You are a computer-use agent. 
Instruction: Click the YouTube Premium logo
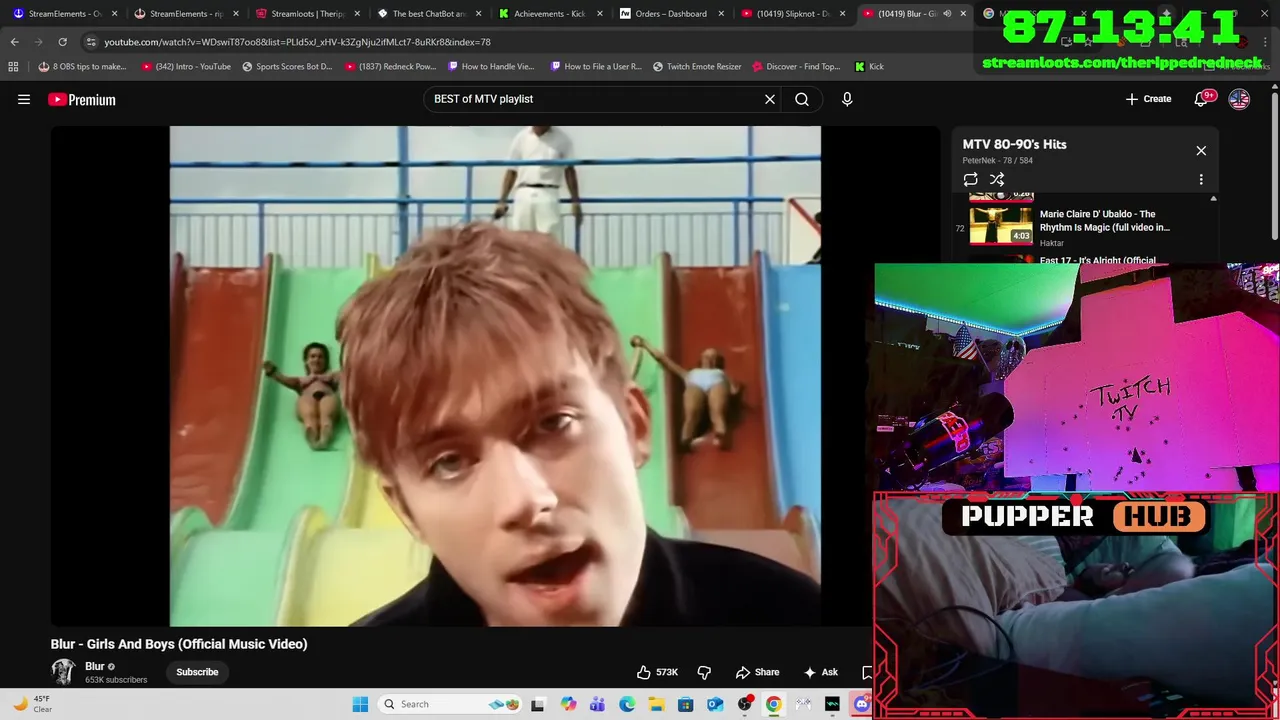pyautogui.click(x=82, y=99)
